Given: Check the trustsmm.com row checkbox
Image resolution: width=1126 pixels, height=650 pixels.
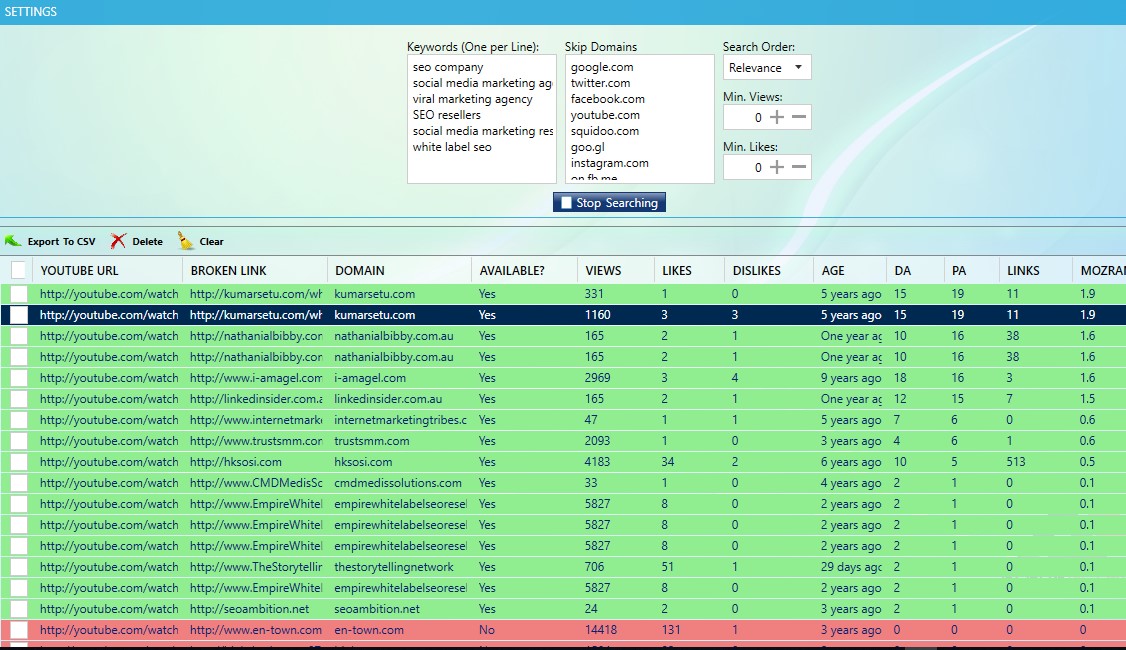Looking at the screenshot, I should (19, 441).
